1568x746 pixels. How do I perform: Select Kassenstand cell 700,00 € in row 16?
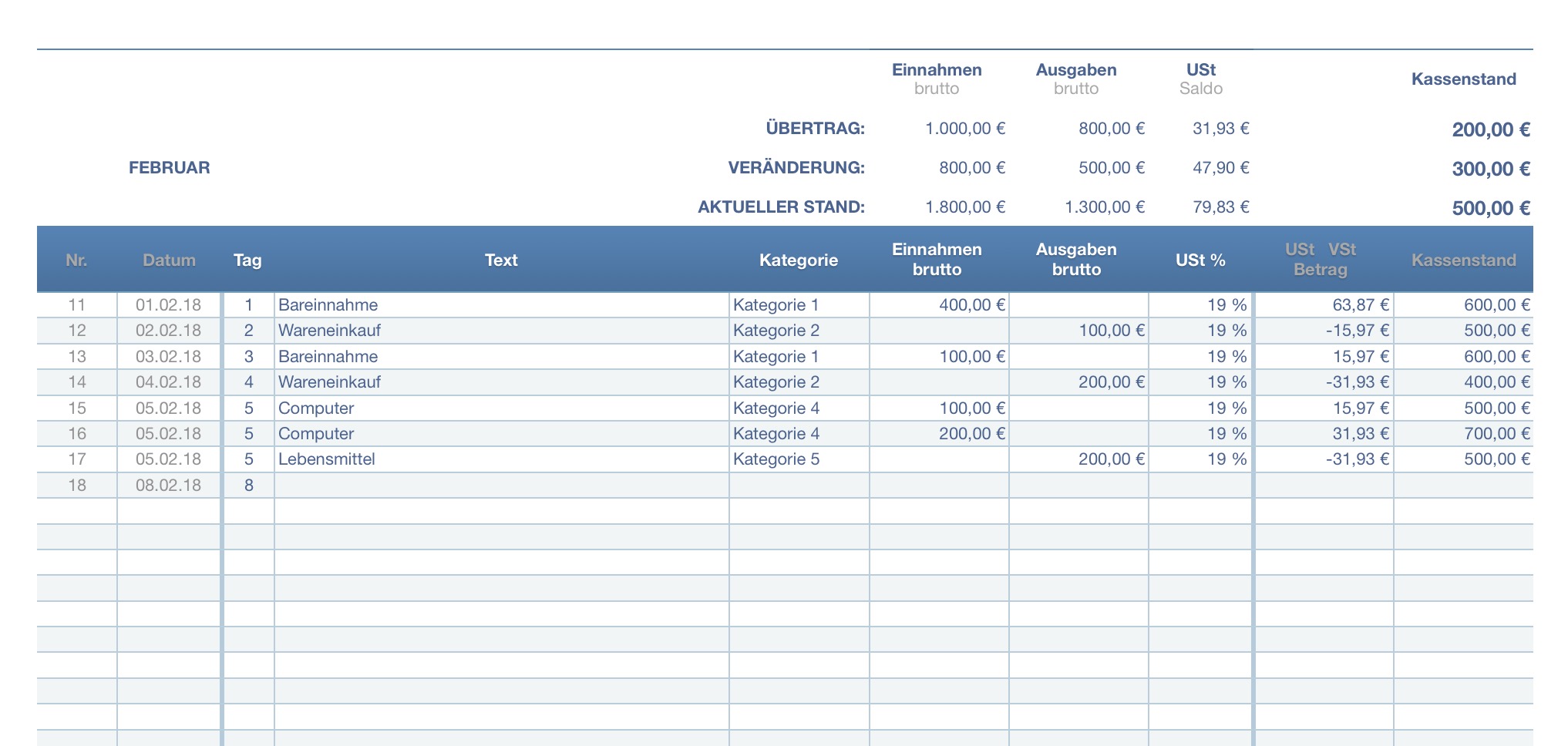click(1496, 434)
